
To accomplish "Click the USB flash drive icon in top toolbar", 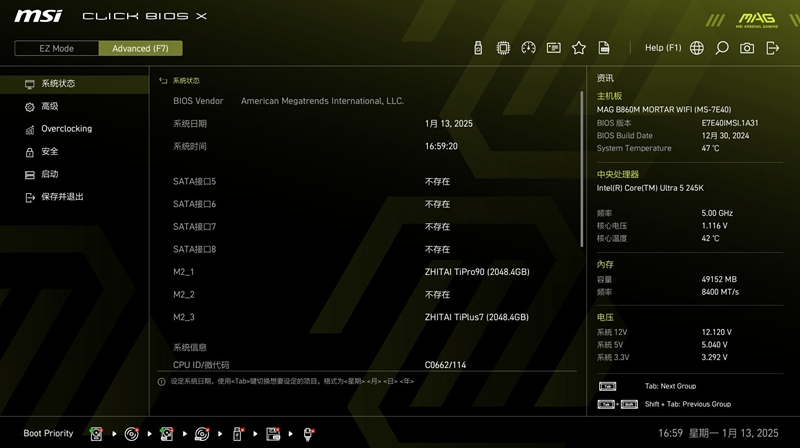I will [x=478, y=48].
